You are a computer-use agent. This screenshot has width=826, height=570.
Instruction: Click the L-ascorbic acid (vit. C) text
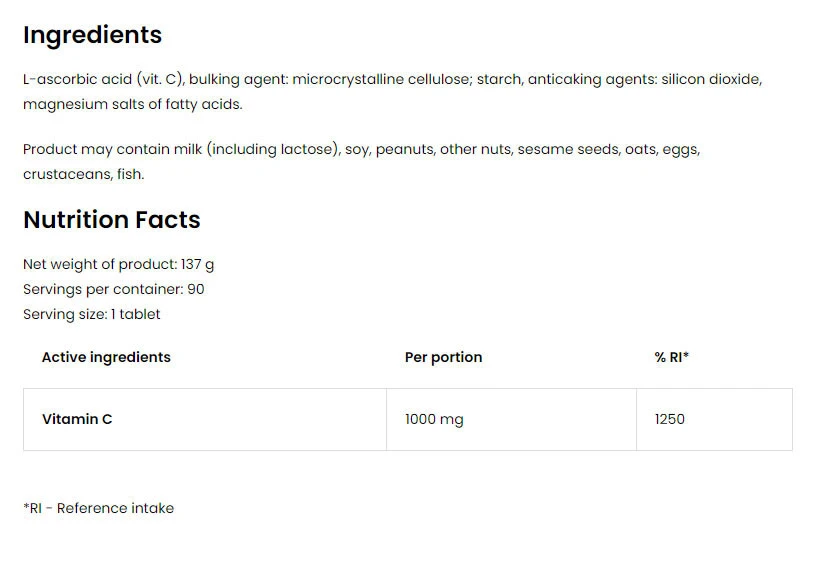tap(103, 79)
